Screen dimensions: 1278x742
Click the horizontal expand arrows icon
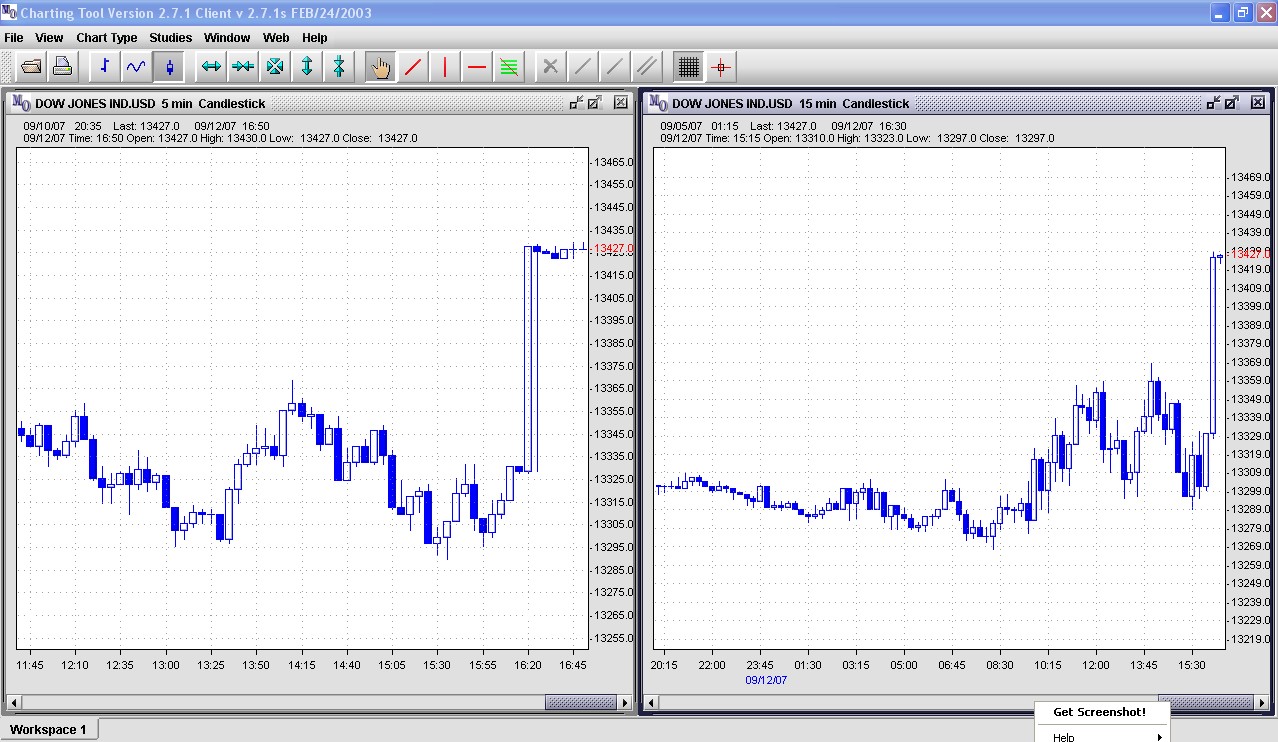point(211,67)
